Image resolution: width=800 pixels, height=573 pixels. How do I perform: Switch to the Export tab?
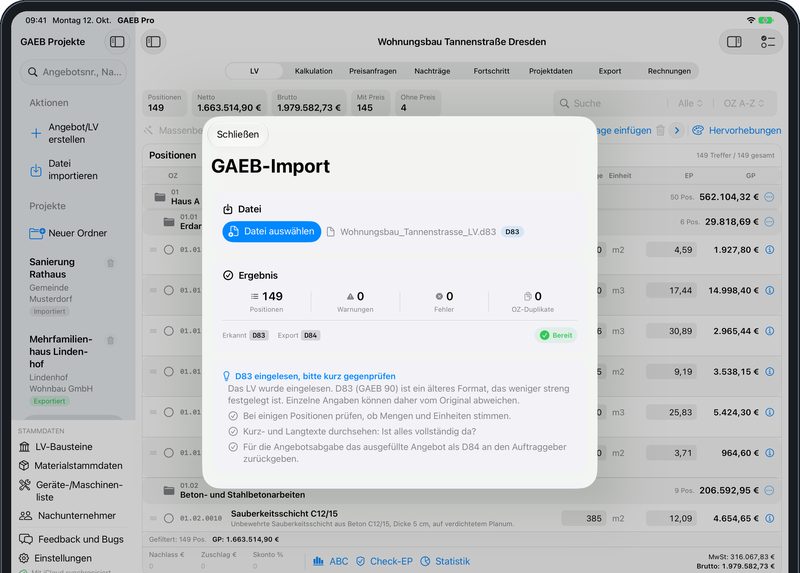click(x=610, y=71)
